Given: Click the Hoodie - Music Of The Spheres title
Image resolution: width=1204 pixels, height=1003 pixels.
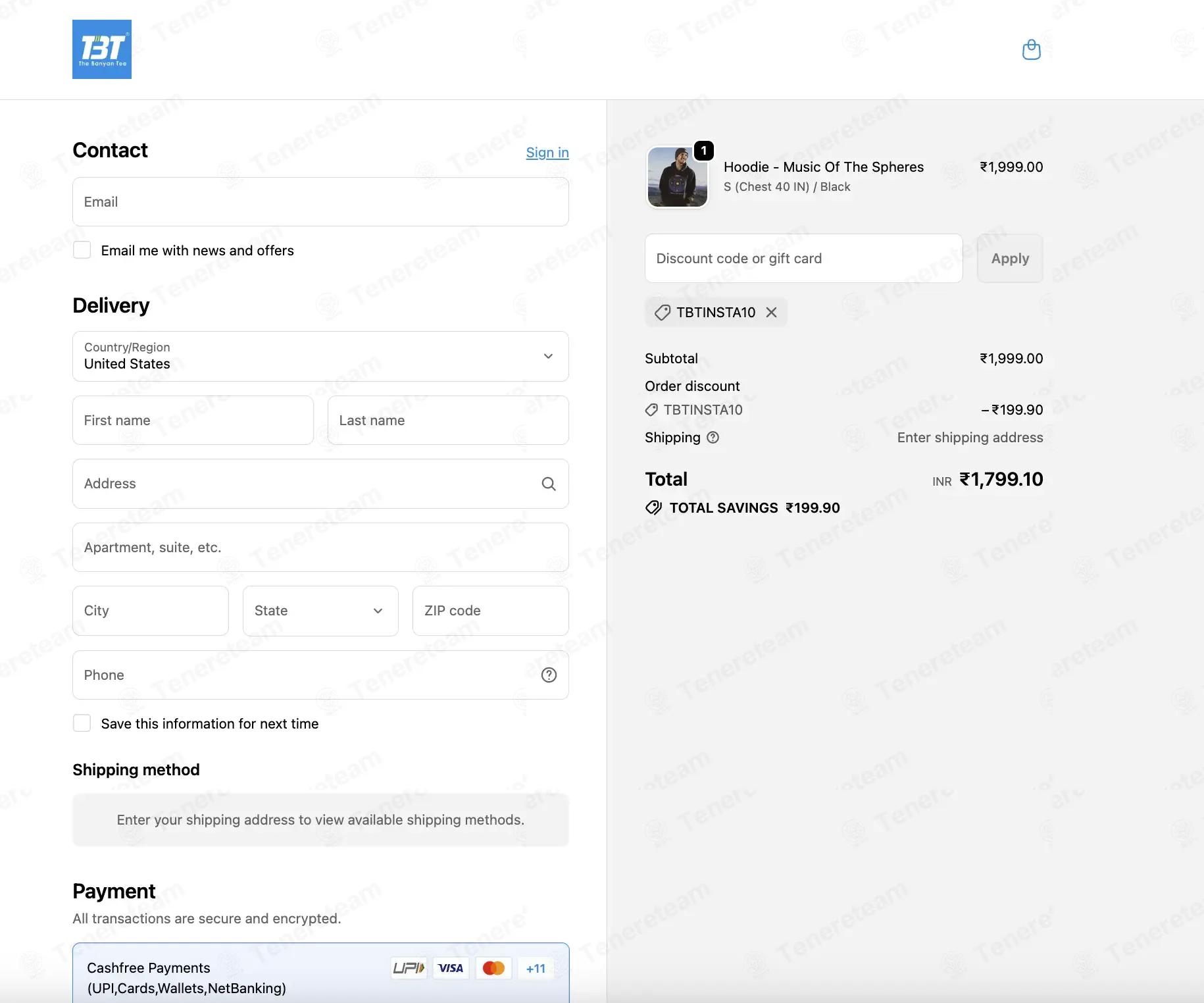Looking at the screenshot, I should coord(824,167).
